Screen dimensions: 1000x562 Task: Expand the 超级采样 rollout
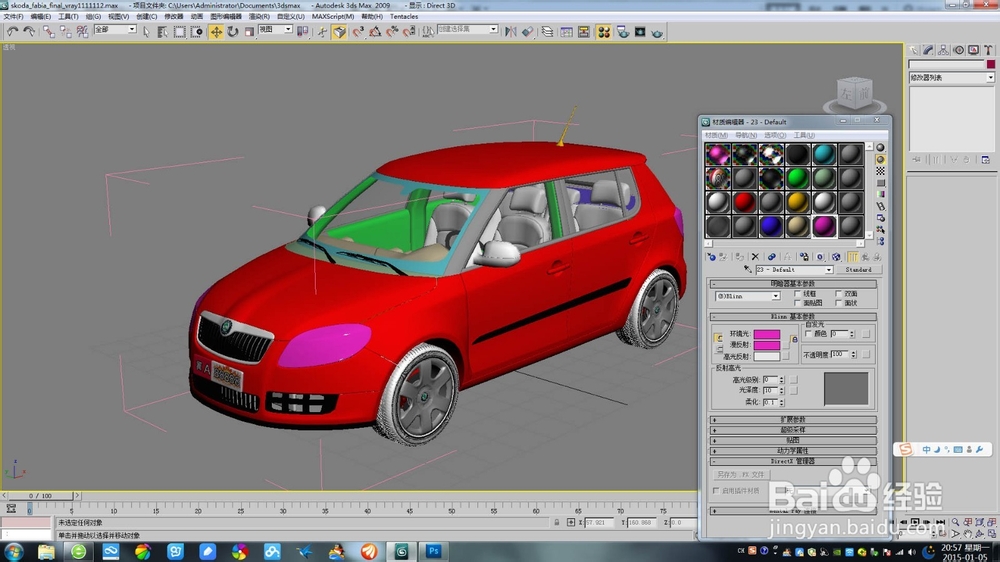(x=793, y=430)
